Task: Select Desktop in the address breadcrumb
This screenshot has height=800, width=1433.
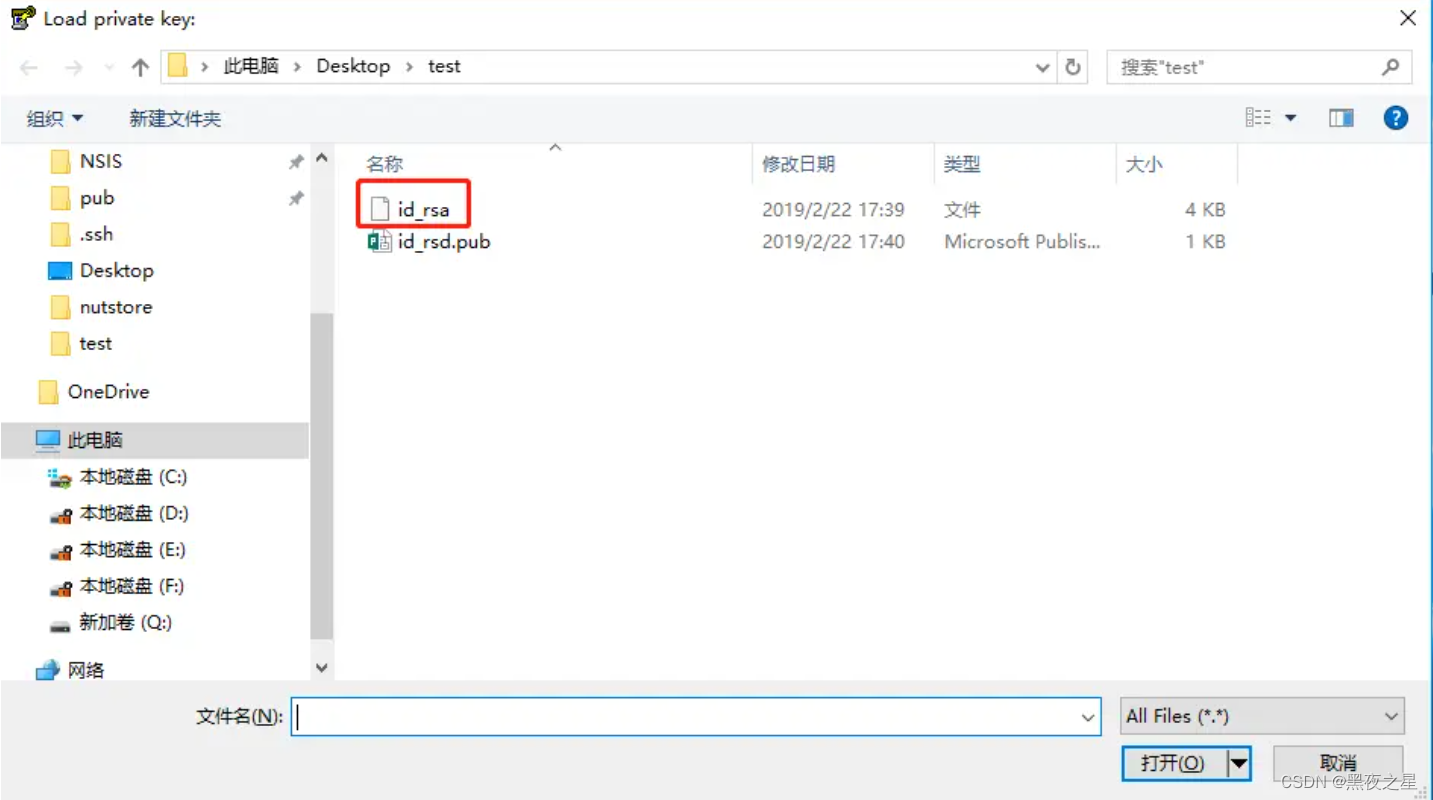Action: [x=353, y=66]
